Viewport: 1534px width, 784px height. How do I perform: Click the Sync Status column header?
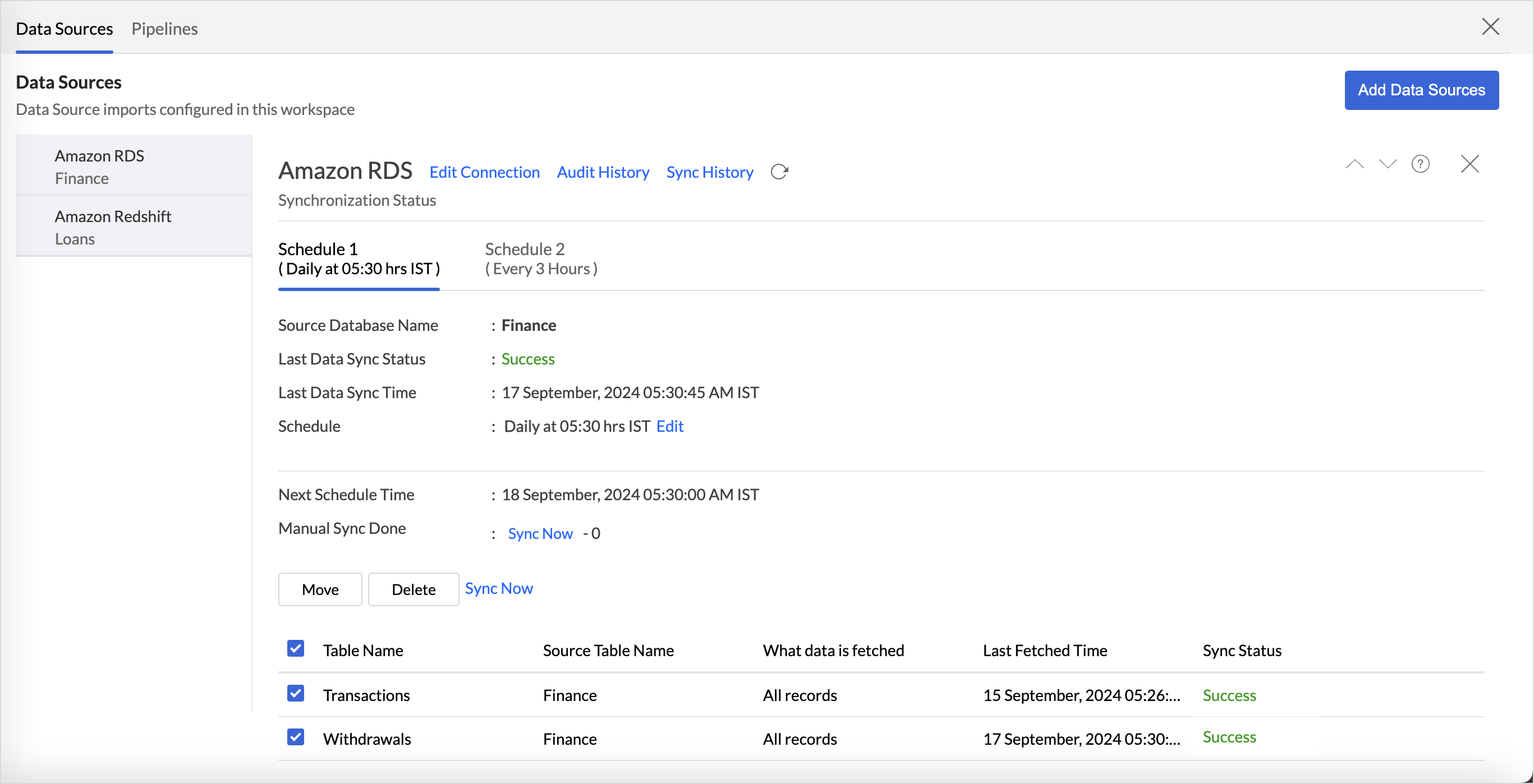[1242, 650]
